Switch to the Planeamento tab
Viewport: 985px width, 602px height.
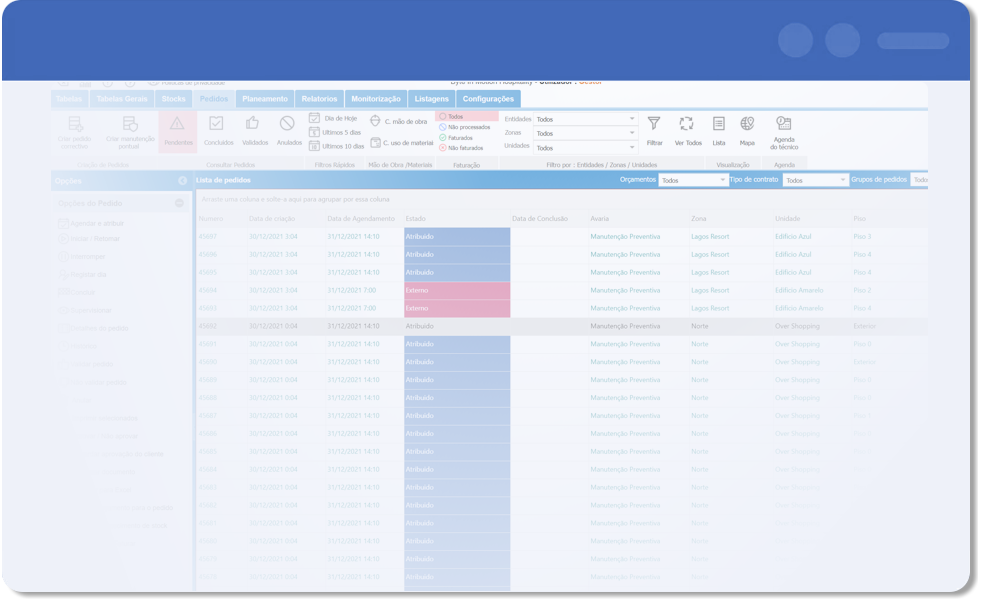(265, 99)
